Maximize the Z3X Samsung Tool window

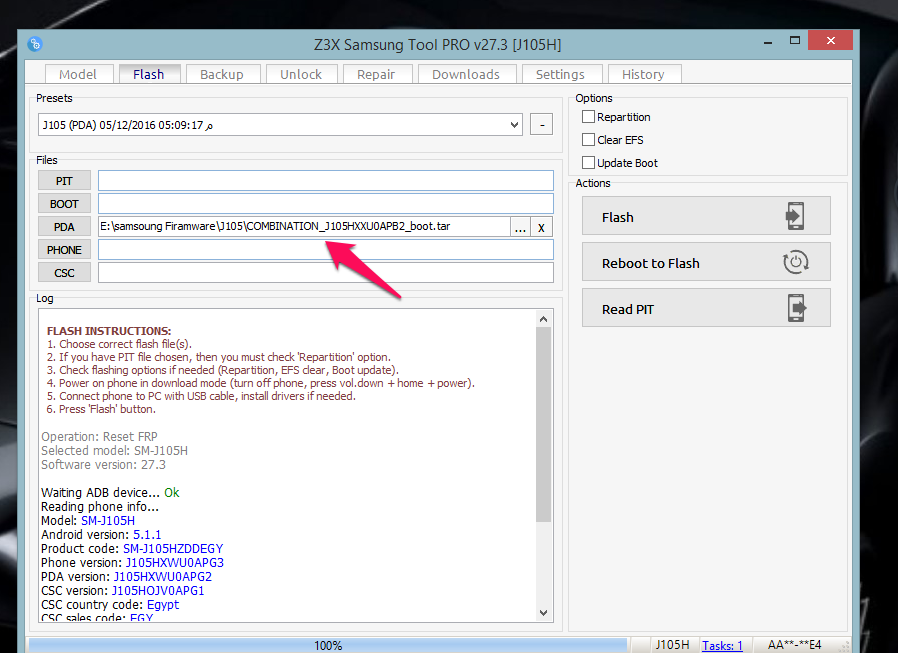point(794,41)
